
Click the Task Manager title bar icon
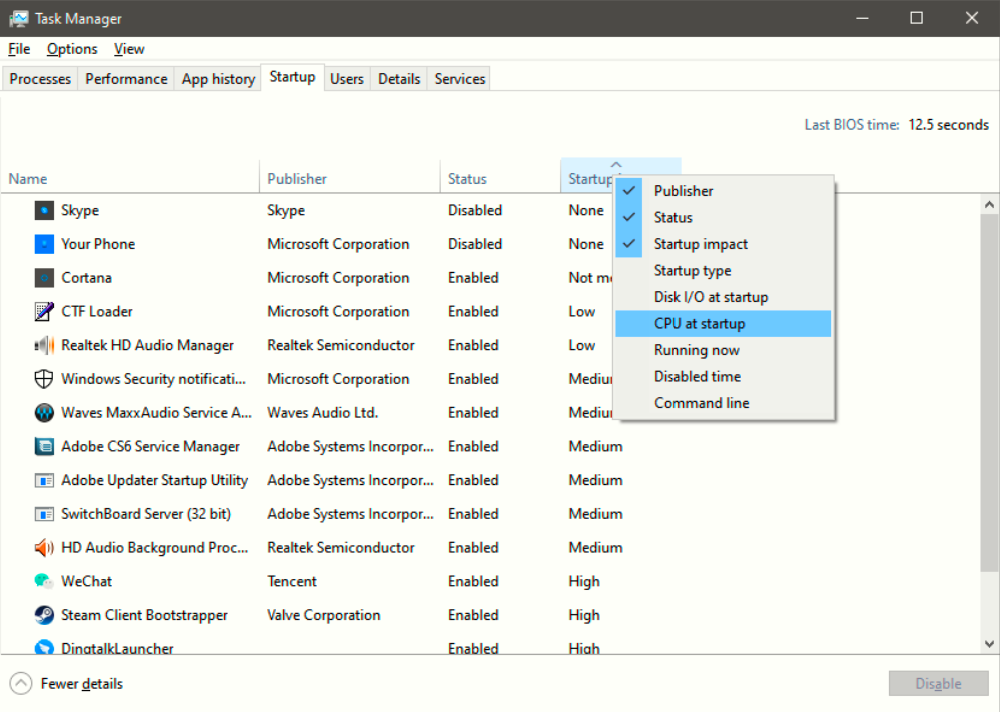click(18, 19)
